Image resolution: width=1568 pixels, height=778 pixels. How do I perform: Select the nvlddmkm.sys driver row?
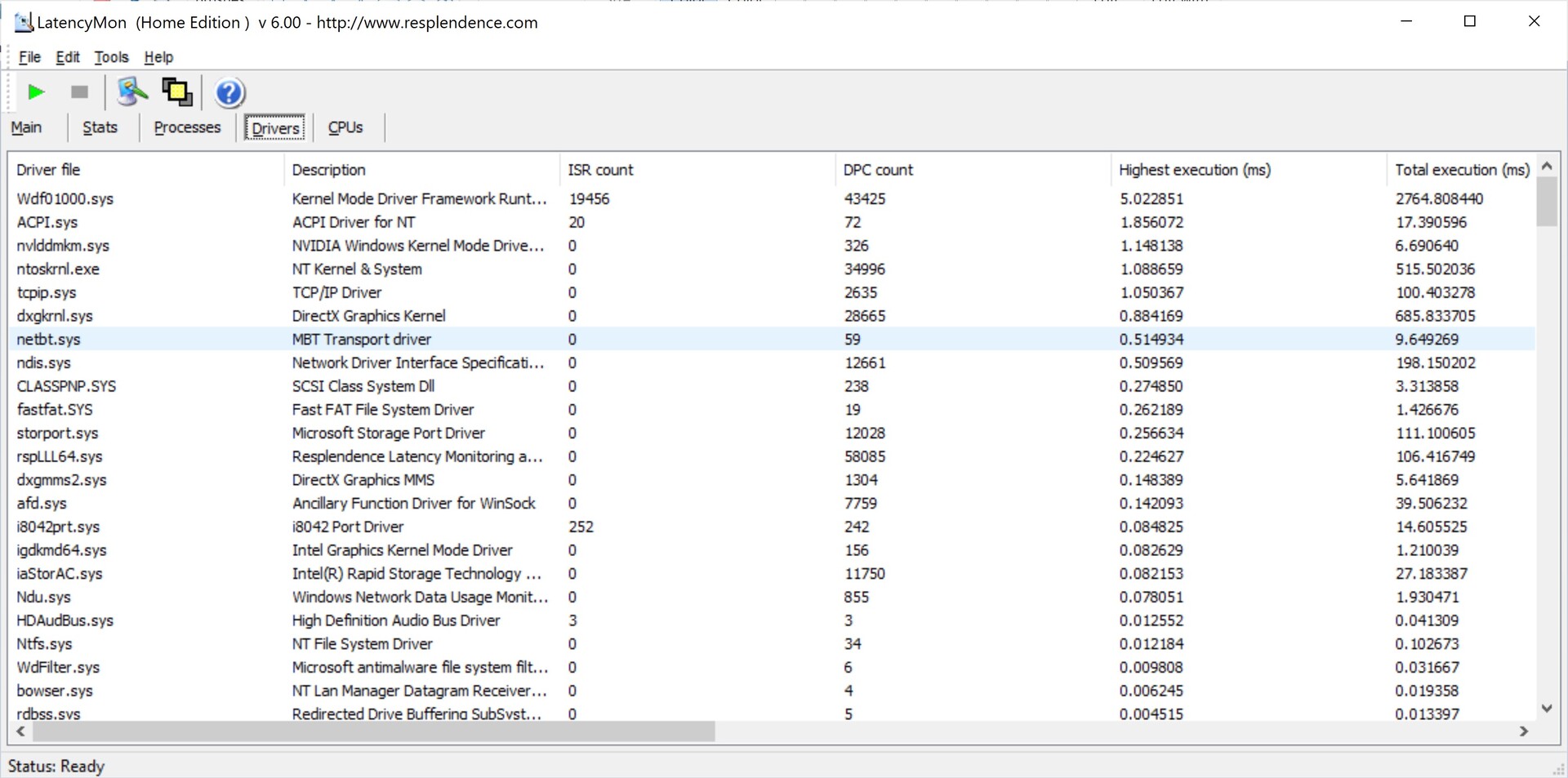63,246
